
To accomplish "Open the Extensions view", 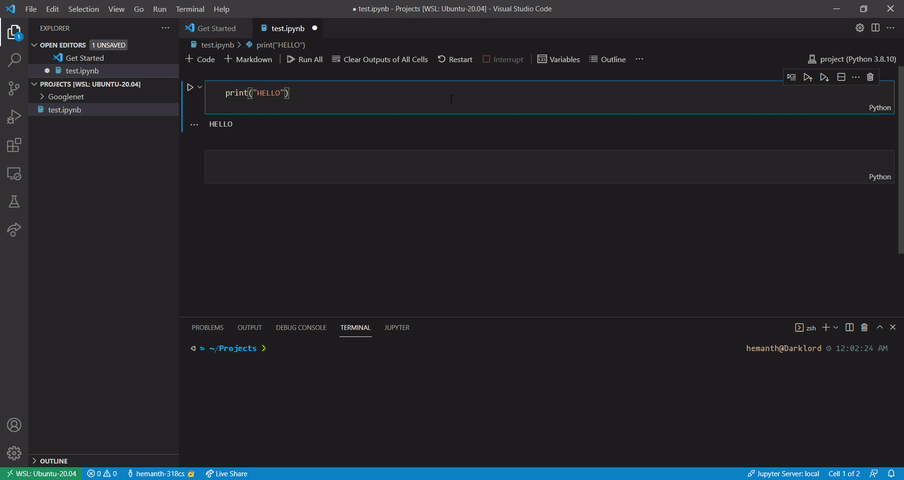I will tap(14, 145).
